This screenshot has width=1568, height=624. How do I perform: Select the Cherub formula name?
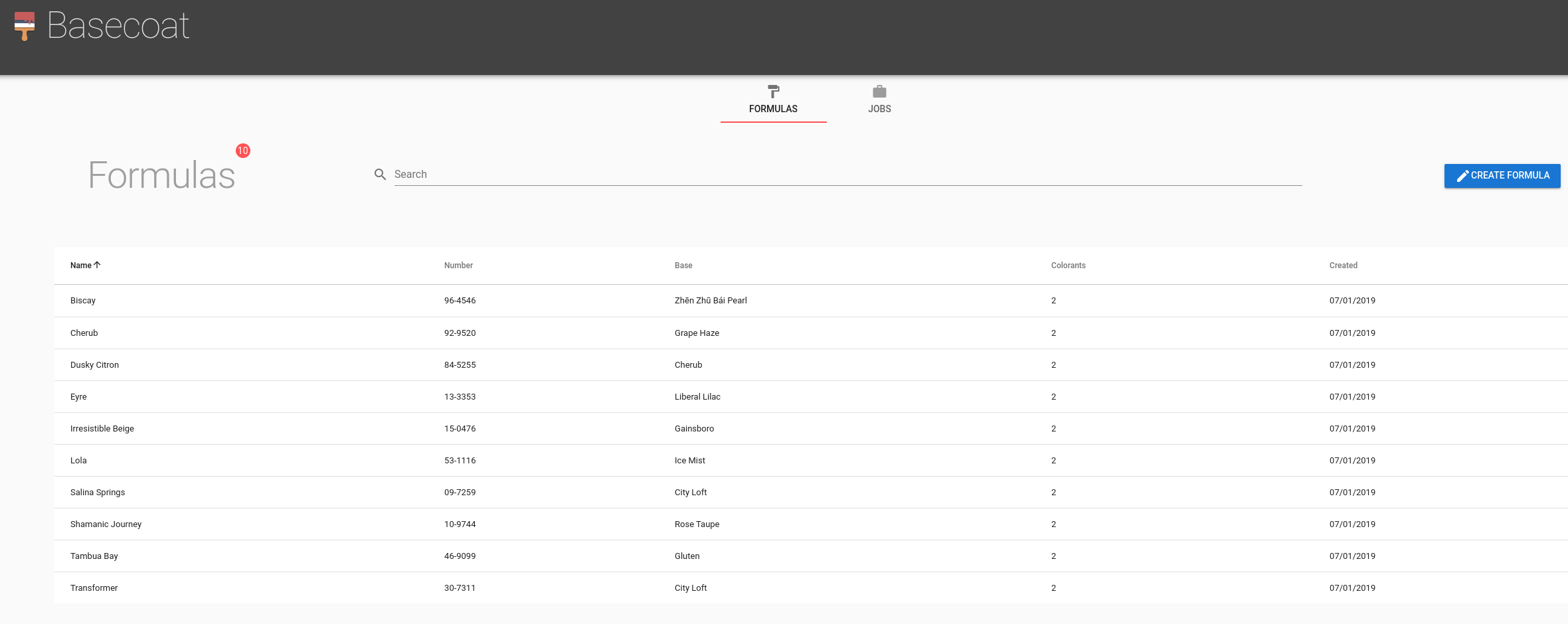pos(84,333)
